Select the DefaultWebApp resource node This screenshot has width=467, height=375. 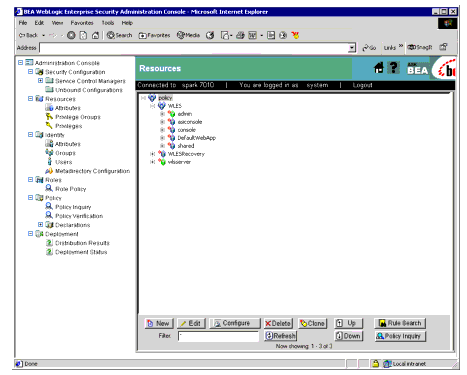[196, 138]
